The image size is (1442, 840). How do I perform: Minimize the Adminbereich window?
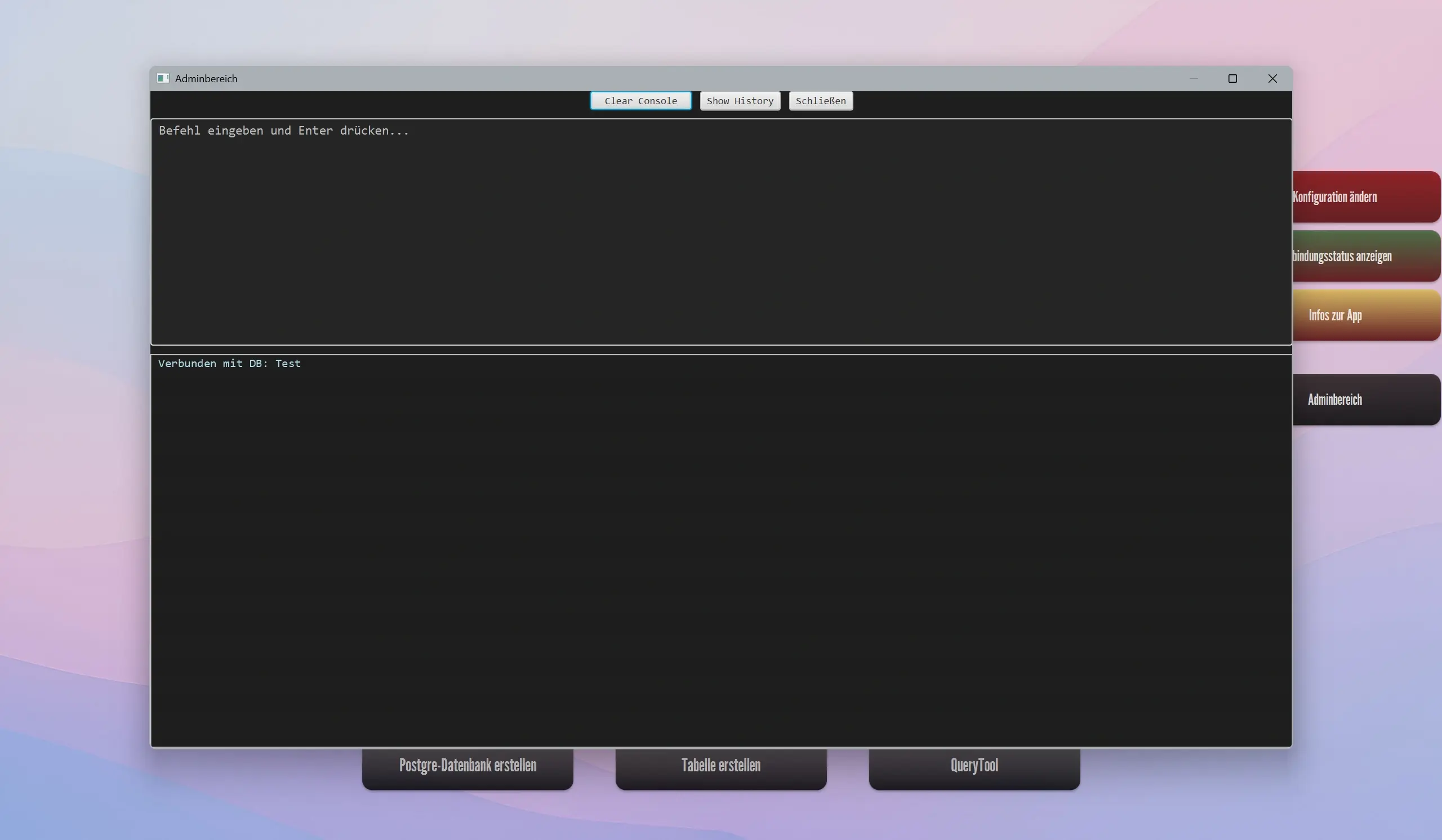[x=1193, y=78]
